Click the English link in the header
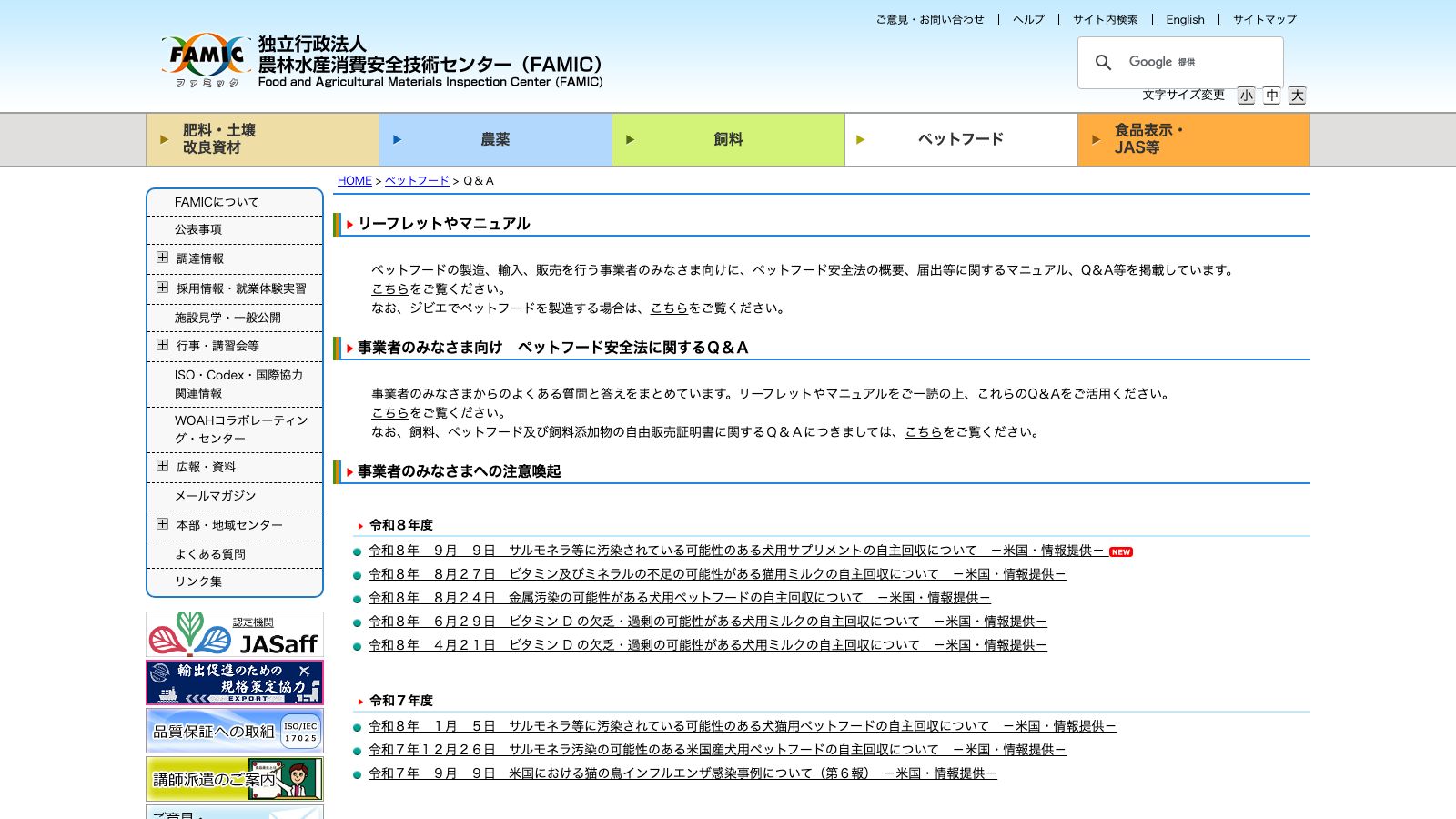 click(1185, 19)
